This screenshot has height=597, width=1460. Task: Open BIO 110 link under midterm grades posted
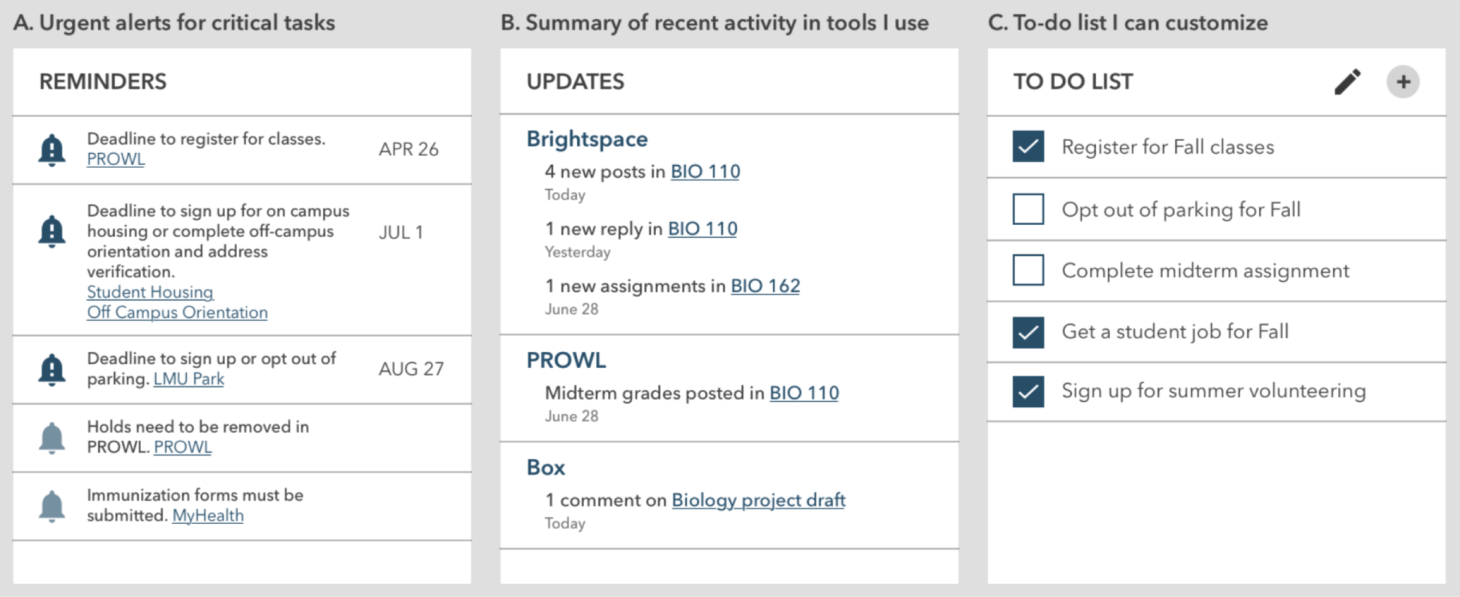pos(803,393)
